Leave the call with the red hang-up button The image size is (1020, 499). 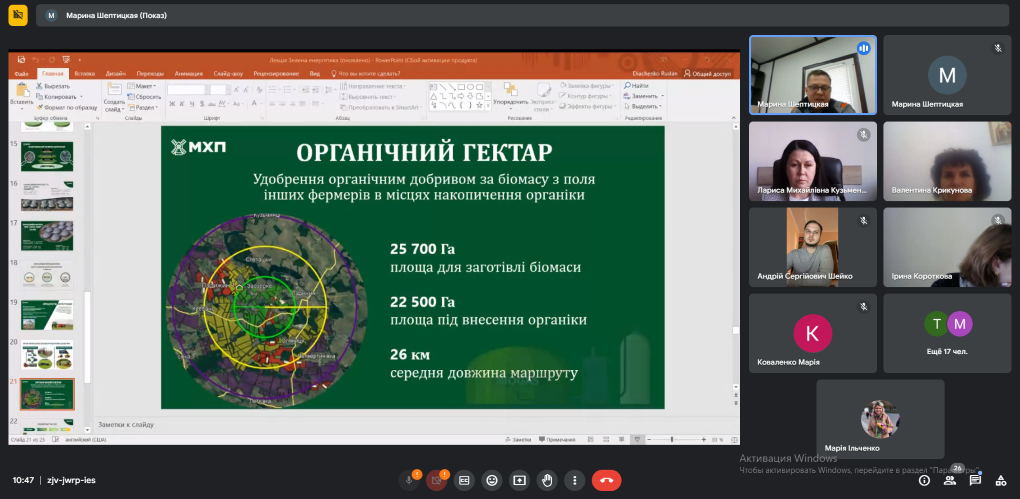606,480
